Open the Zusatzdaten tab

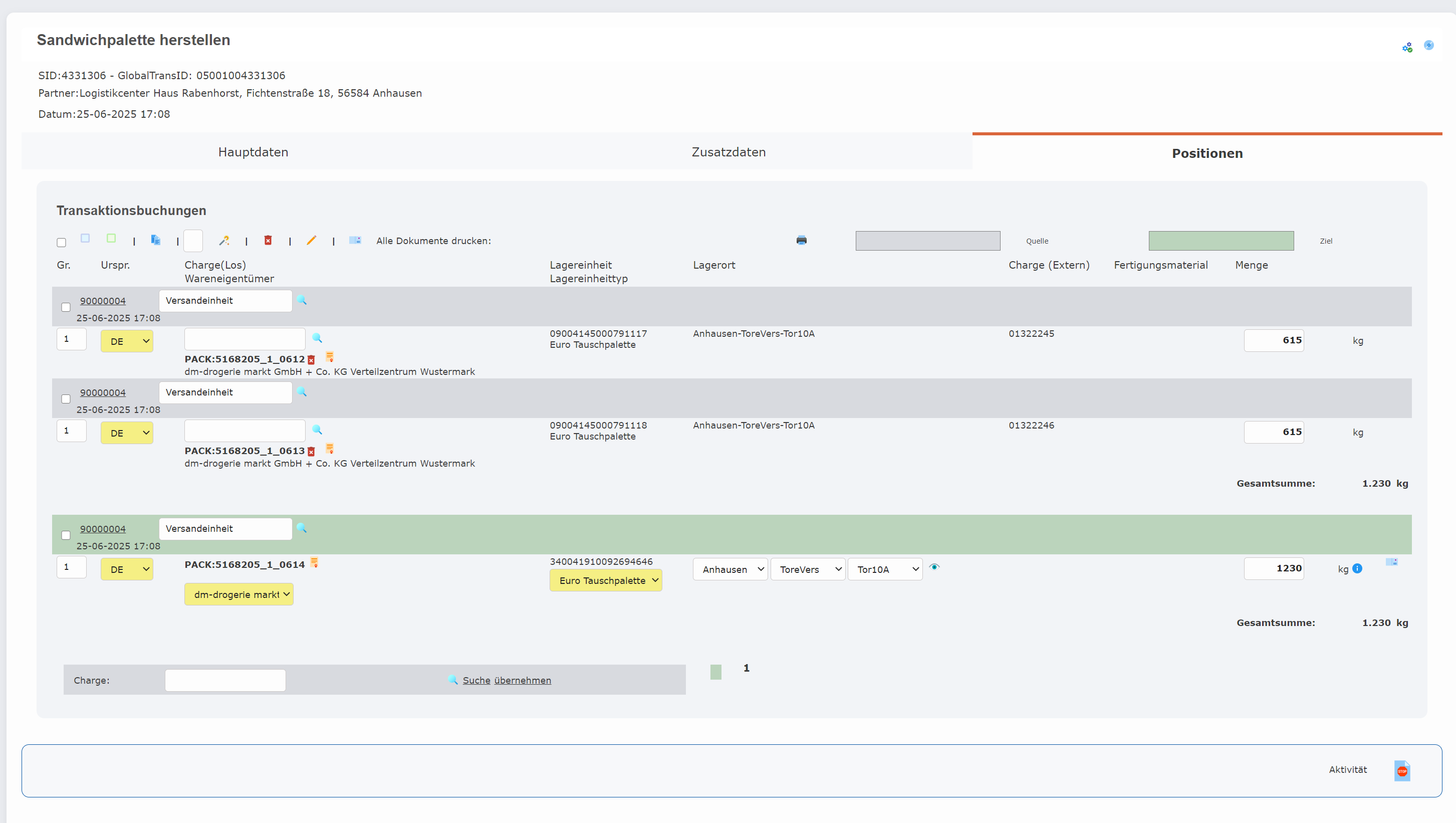pos(729,152)
